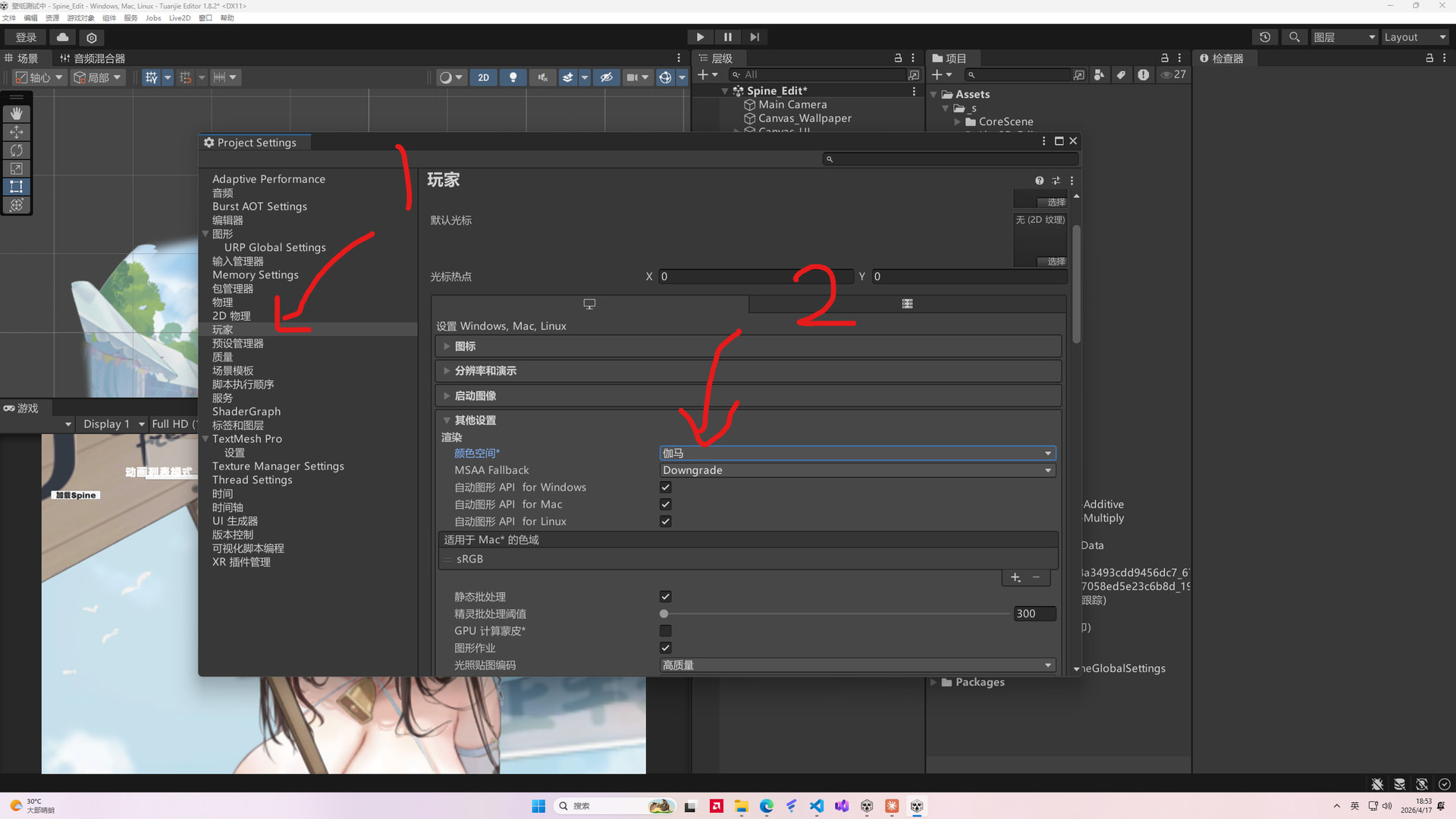Click the 登录 button
The image size is (1456, 819).
[x=26, y=37]
